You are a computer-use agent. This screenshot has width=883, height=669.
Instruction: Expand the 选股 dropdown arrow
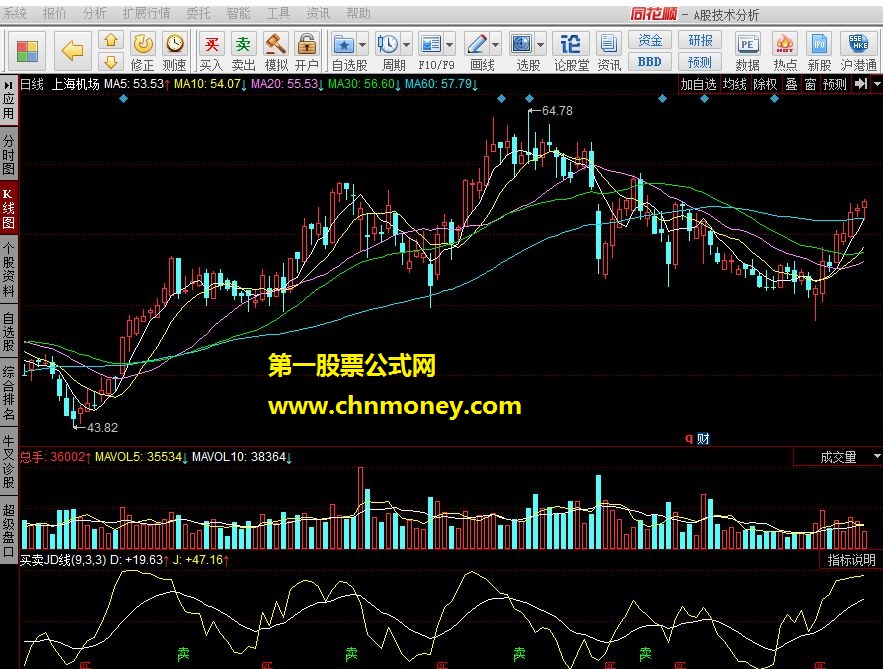(x=540, y=44)
